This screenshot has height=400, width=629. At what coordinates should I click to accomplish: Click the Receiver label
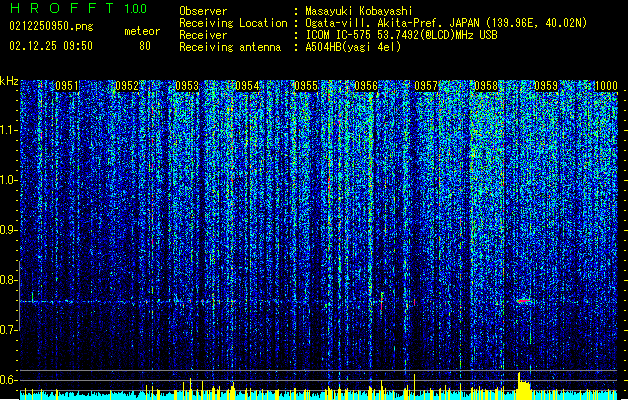pyautogui.click(x=203, y=35)
